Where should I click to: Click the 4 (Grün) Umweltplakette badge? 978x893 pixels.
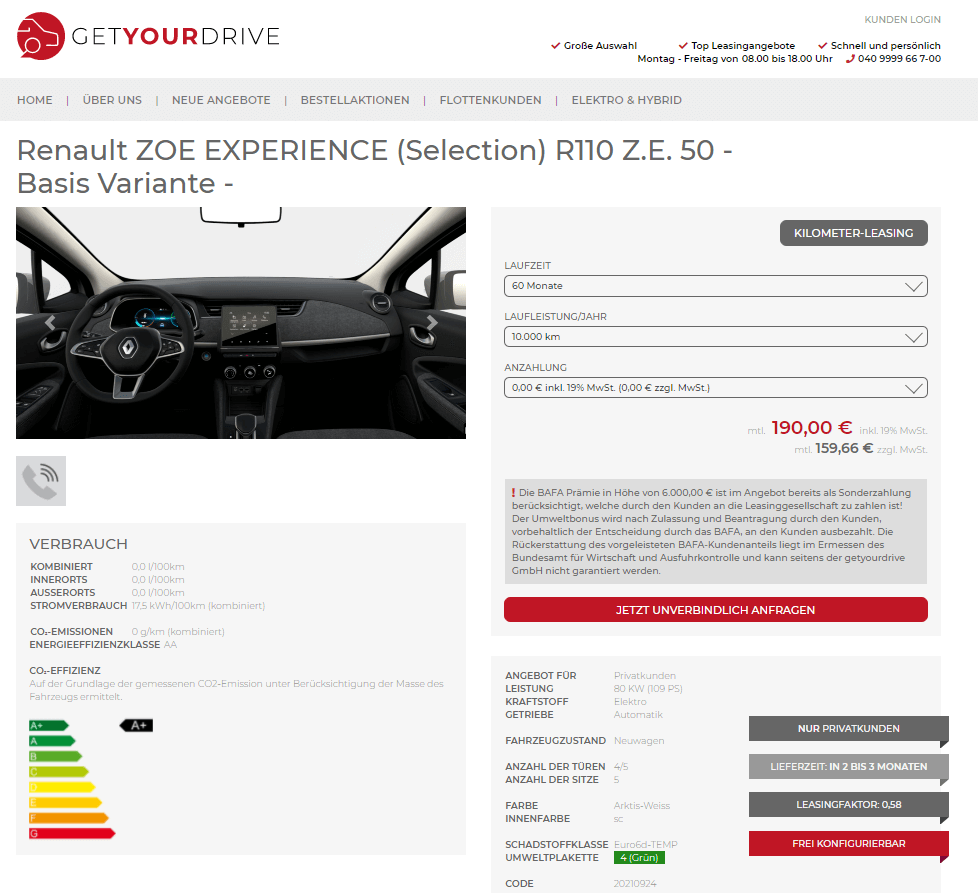639,858
